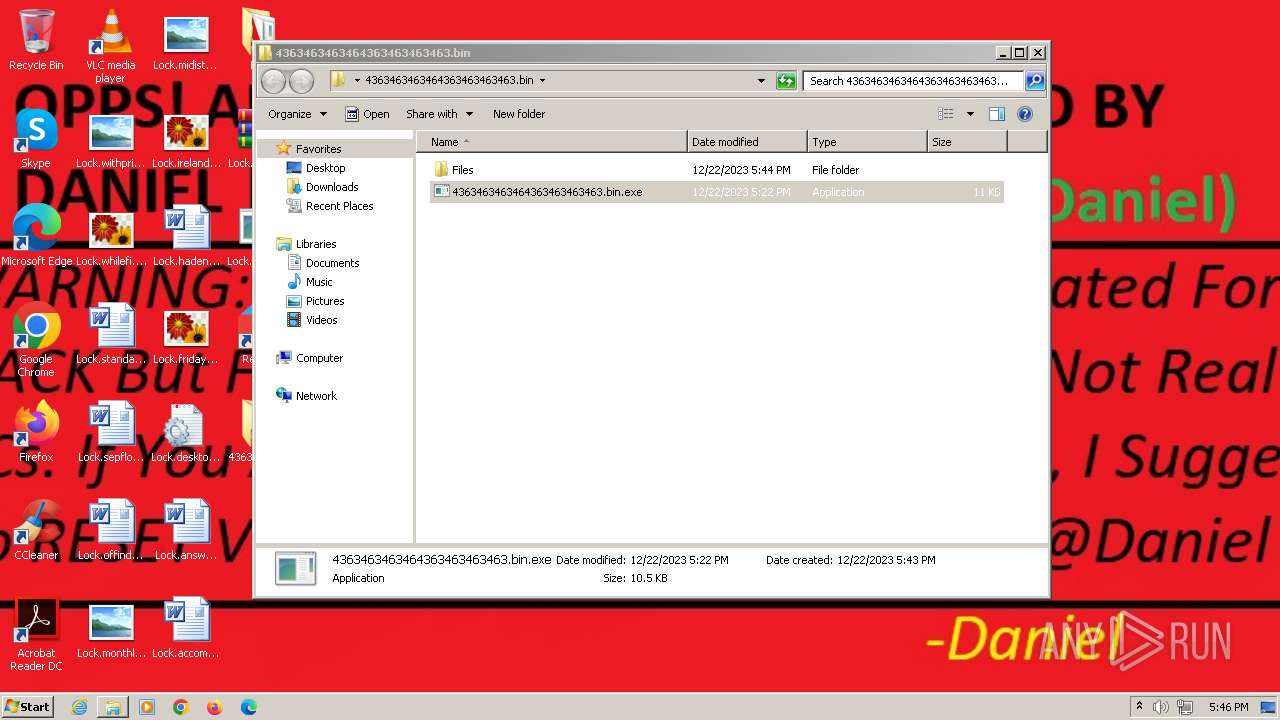Select Lock.haden Word file on desktop
1280x720 pixels.
186,236
